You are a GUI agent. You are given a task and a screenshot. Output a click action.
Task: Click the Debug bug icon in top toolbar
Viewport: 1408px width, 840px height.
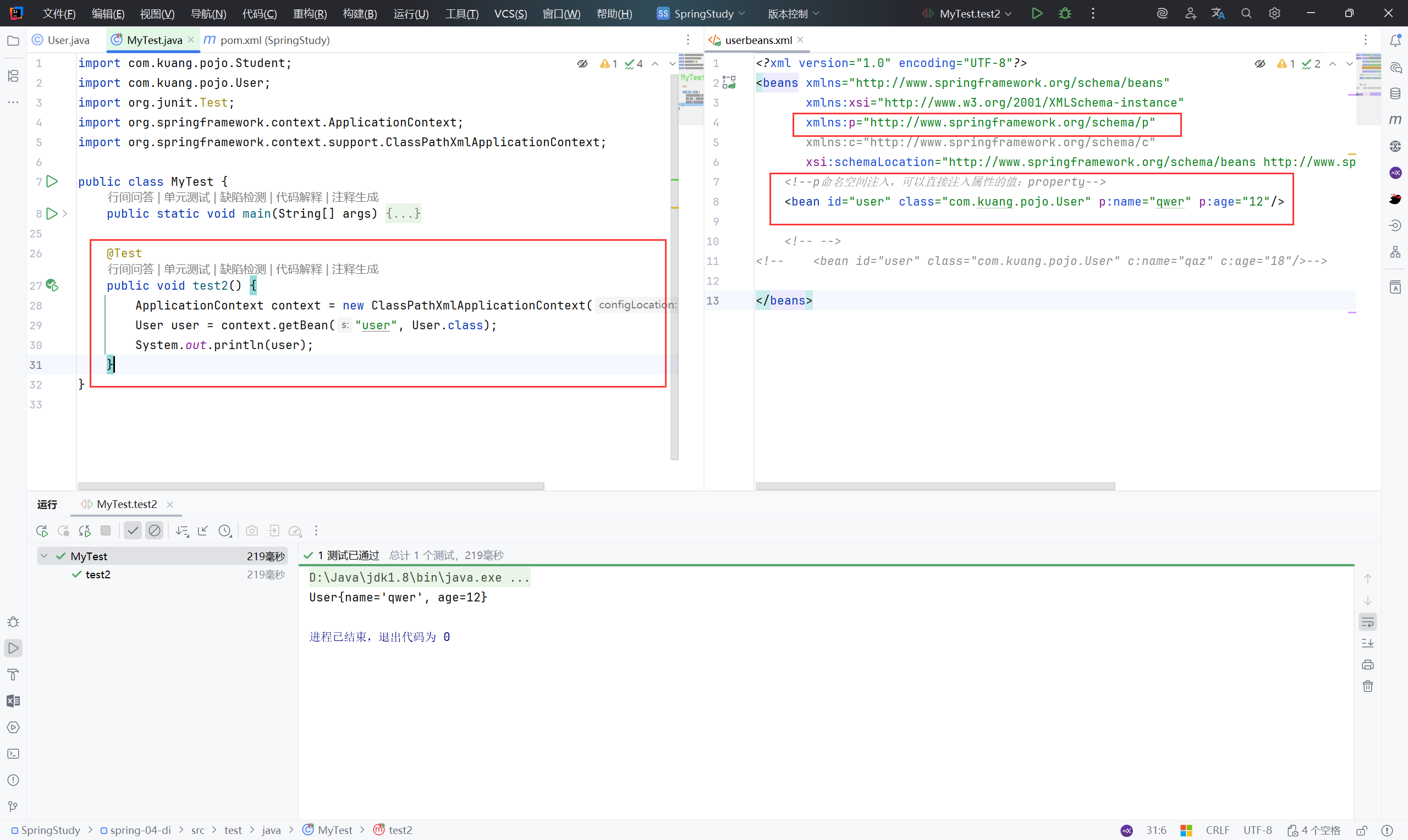1064,14
